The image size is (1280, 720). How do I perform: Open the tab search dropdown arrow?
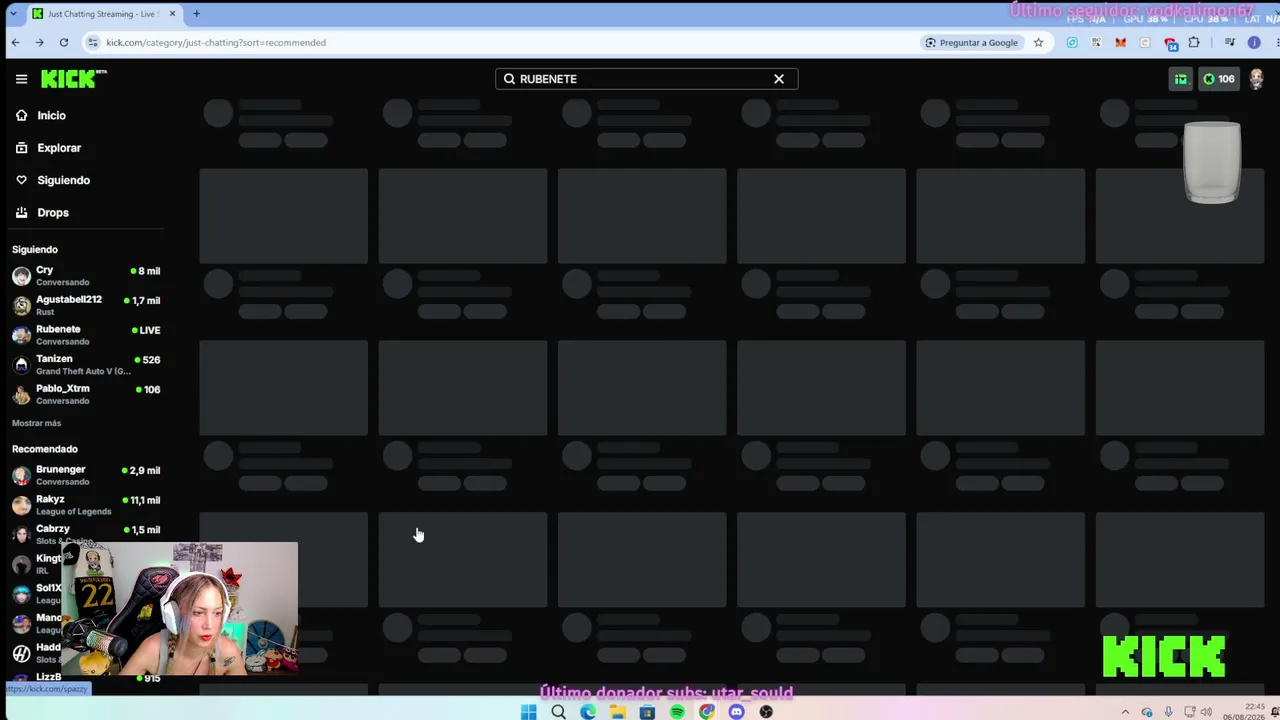pos(12,14)
